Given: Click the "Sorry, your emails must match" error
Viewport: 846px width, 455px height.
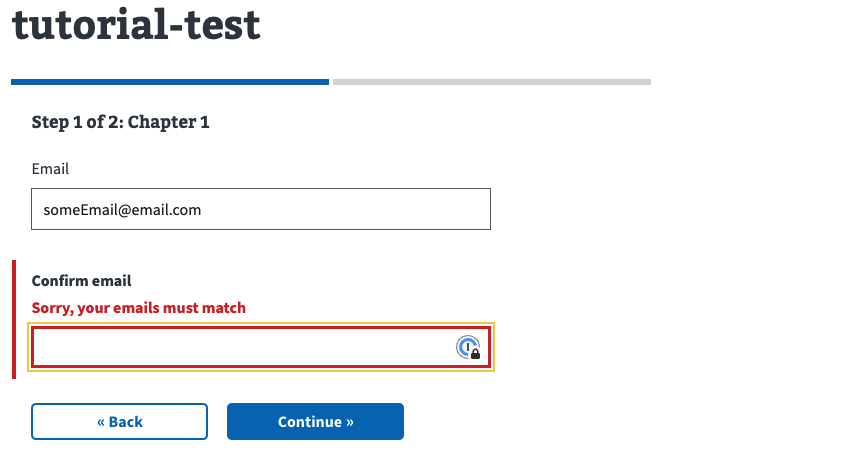Looking at the screenshot, I should (x=139, y=308).
